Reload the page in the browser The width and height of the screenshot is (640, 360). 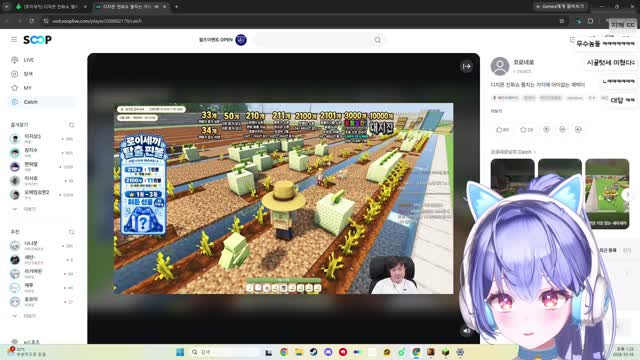31,20
